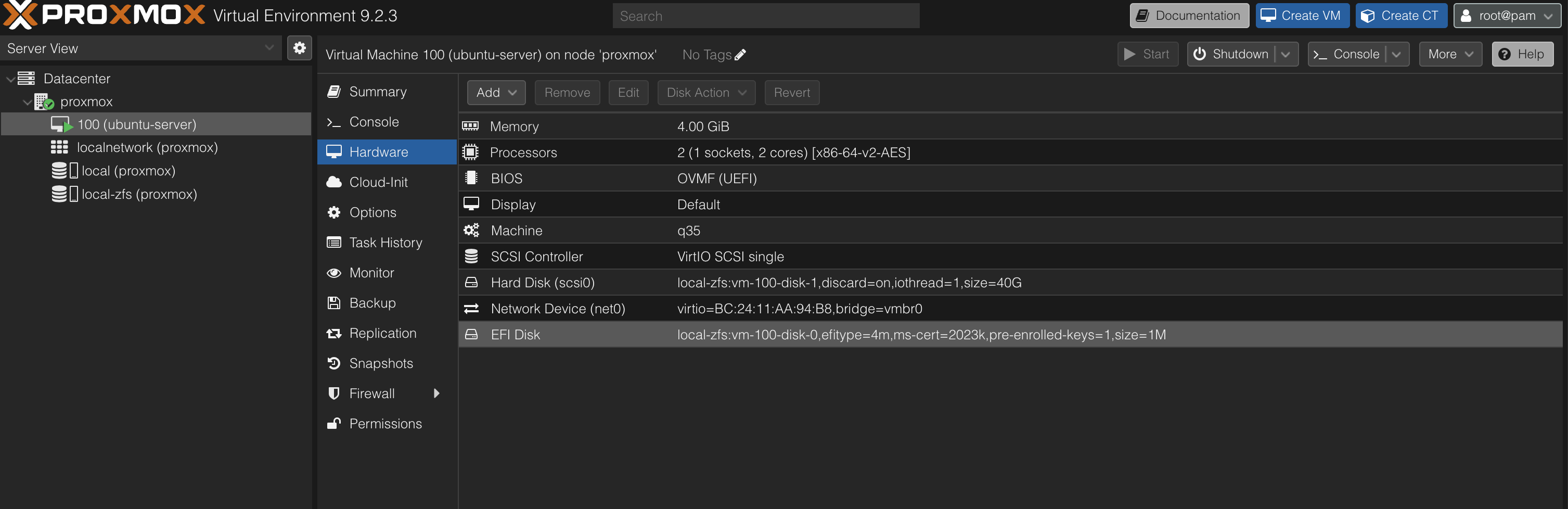Collapse the Datacenter tree node

10,79
